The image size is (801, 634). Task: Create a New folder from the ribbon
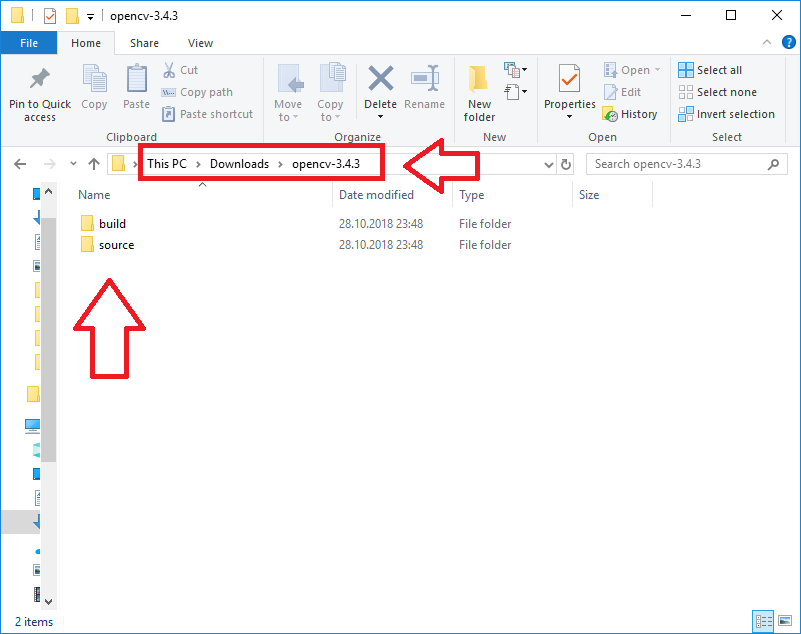pos(479,94)
